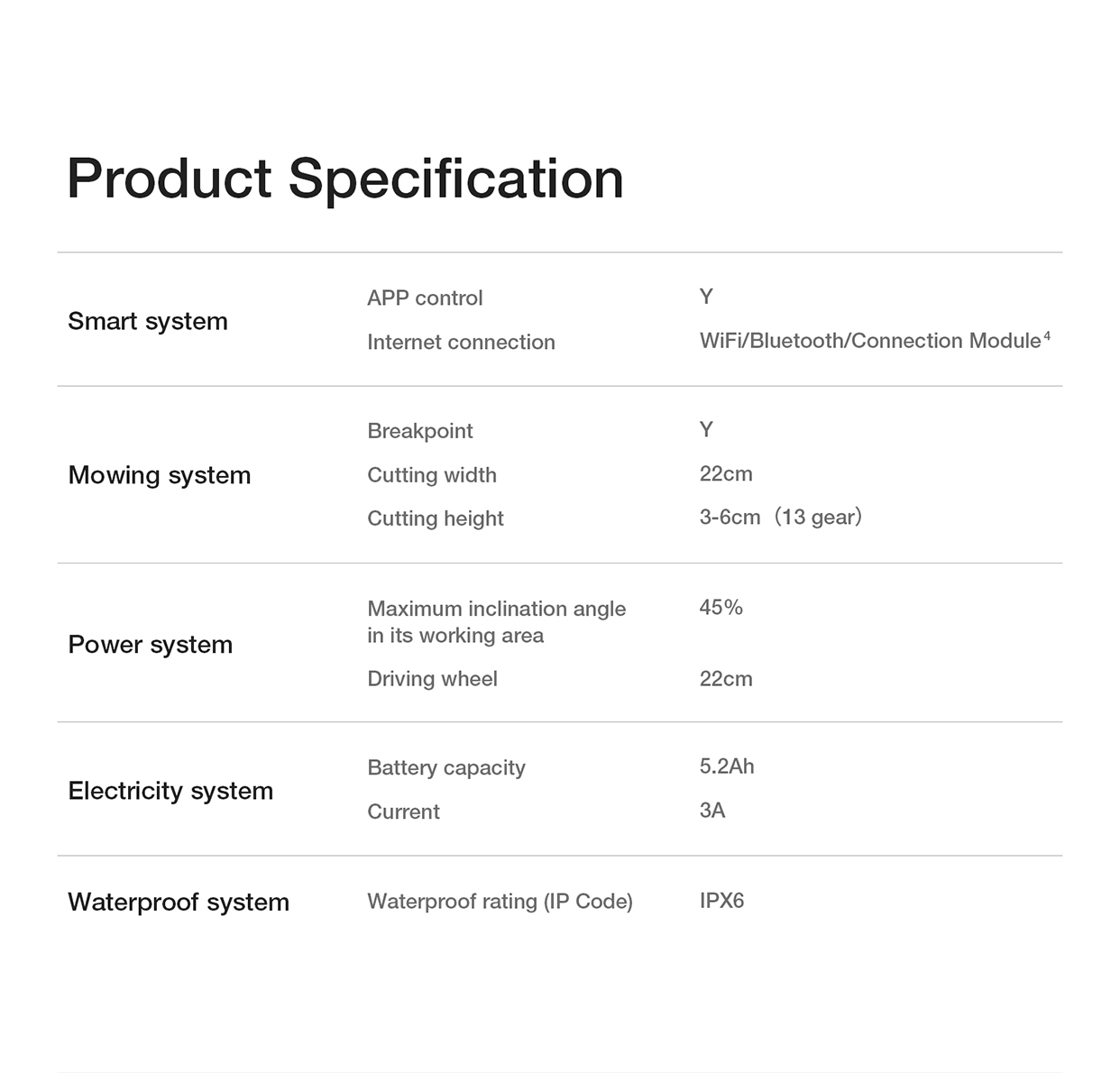
Task: Select the Electricity system row label
Action: (170, 791)
